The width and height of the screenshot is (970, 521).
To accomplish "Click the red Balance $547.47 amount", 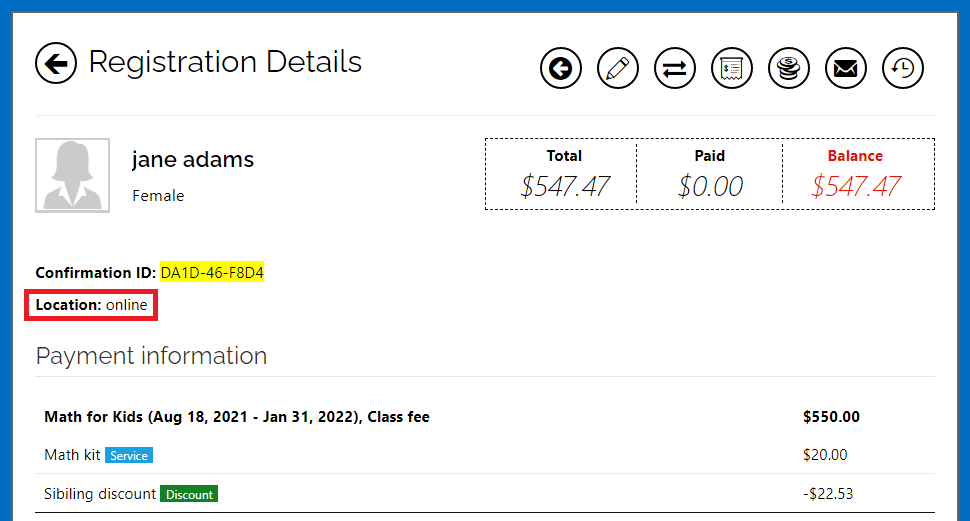I will (x=856, y=186).
